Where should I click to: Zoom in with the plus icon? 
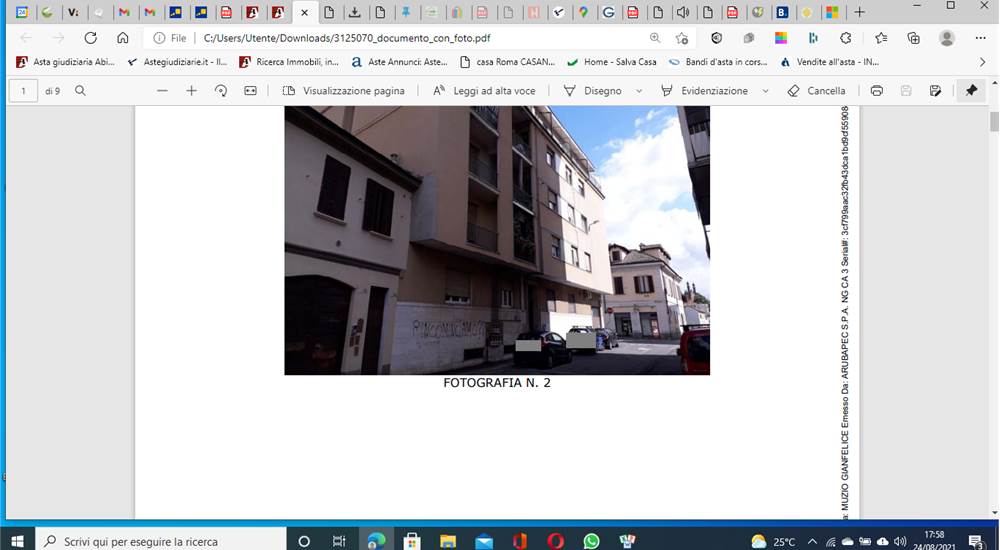click(191, 91)
